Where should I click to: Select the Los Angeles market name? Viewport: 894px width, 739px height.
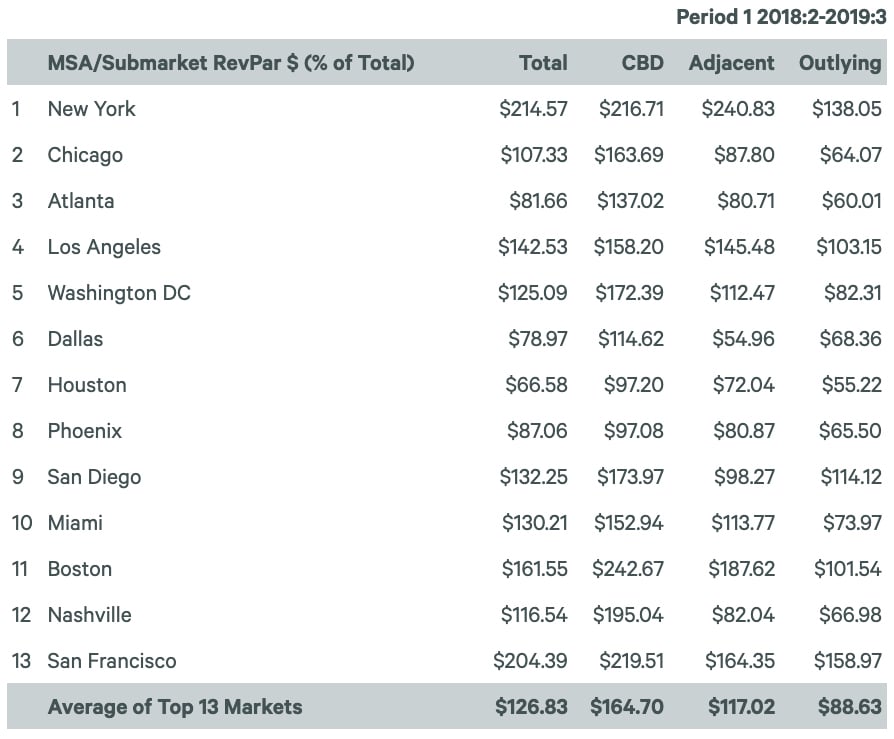pyautogui.click(x=104, y=247)
